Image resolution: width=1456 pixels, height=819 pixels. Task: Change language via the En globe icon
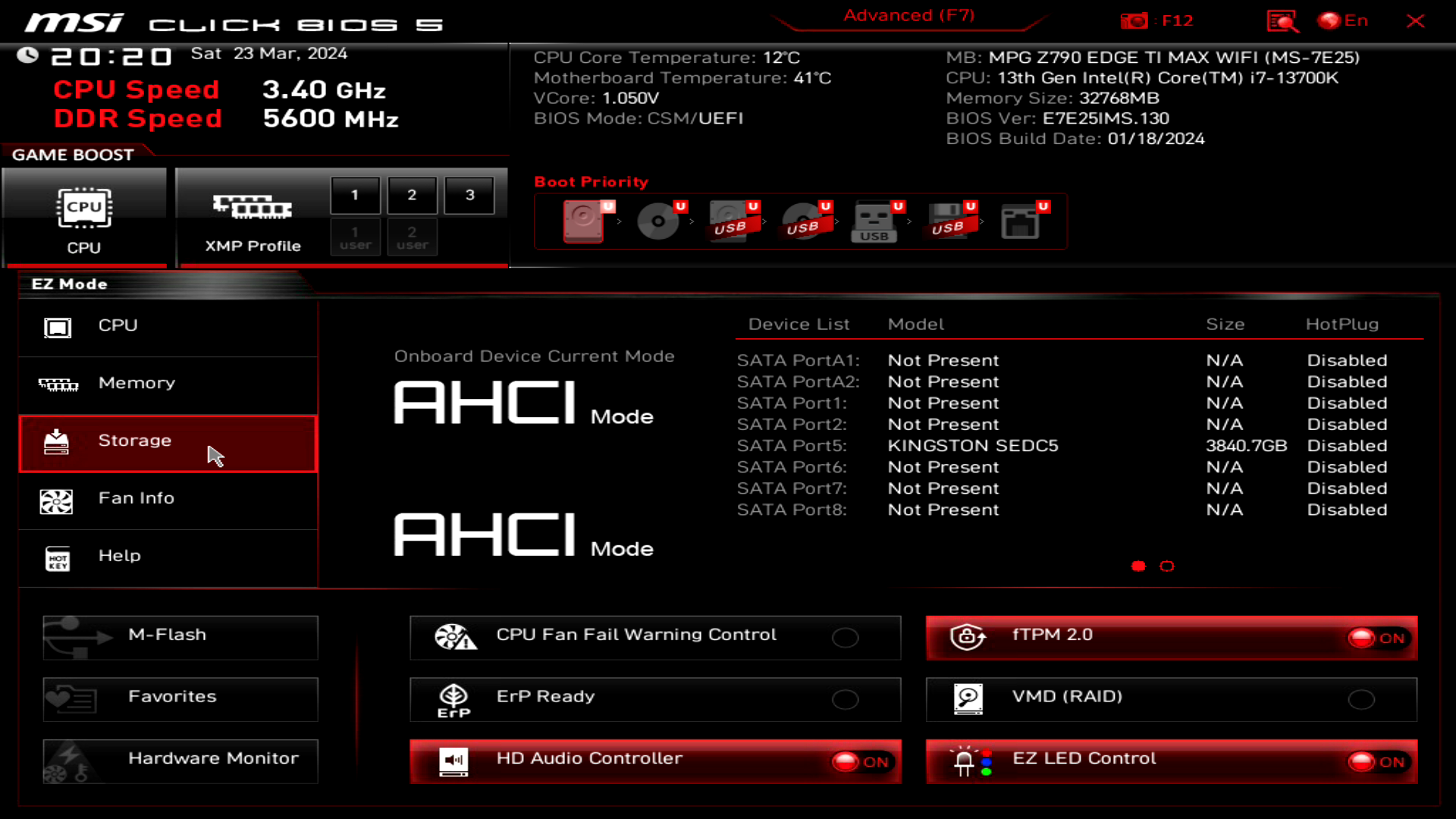click(1343, 20)
